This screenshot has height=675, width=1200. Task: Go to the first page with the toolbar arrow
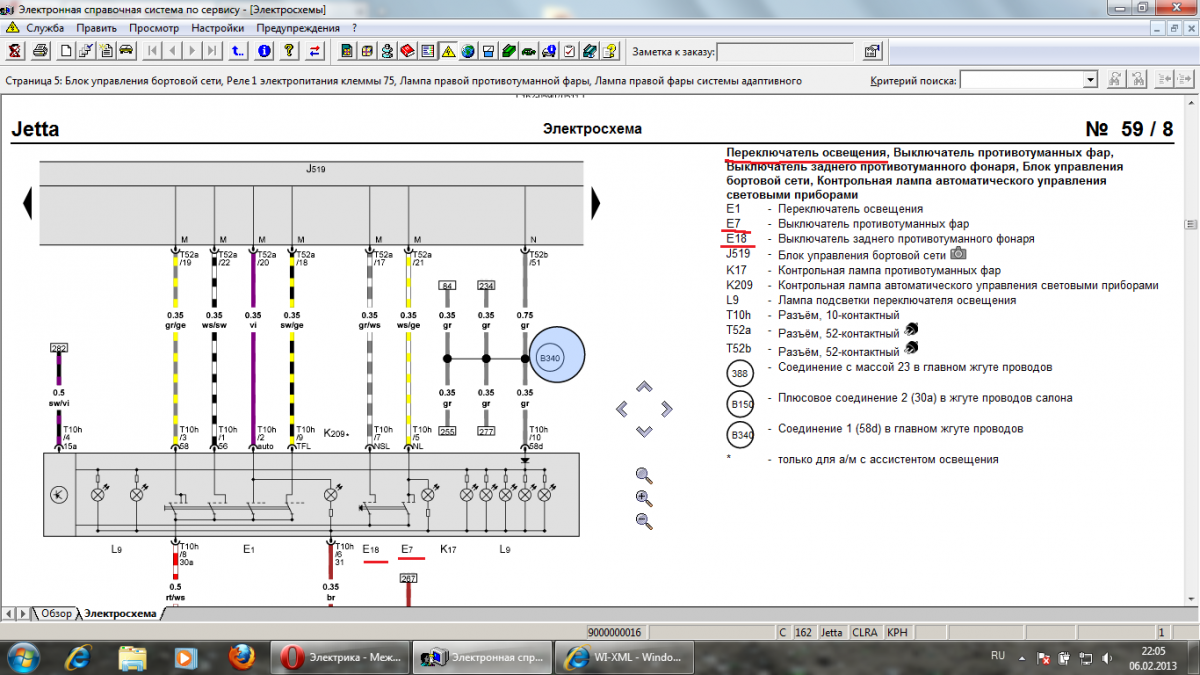tap(154, 51)
